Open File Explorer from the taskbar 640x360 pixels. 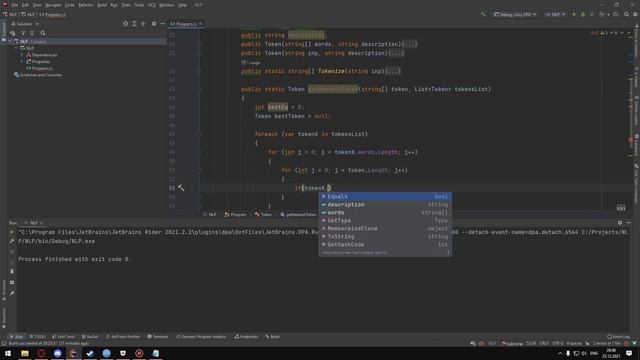[25, 353]
